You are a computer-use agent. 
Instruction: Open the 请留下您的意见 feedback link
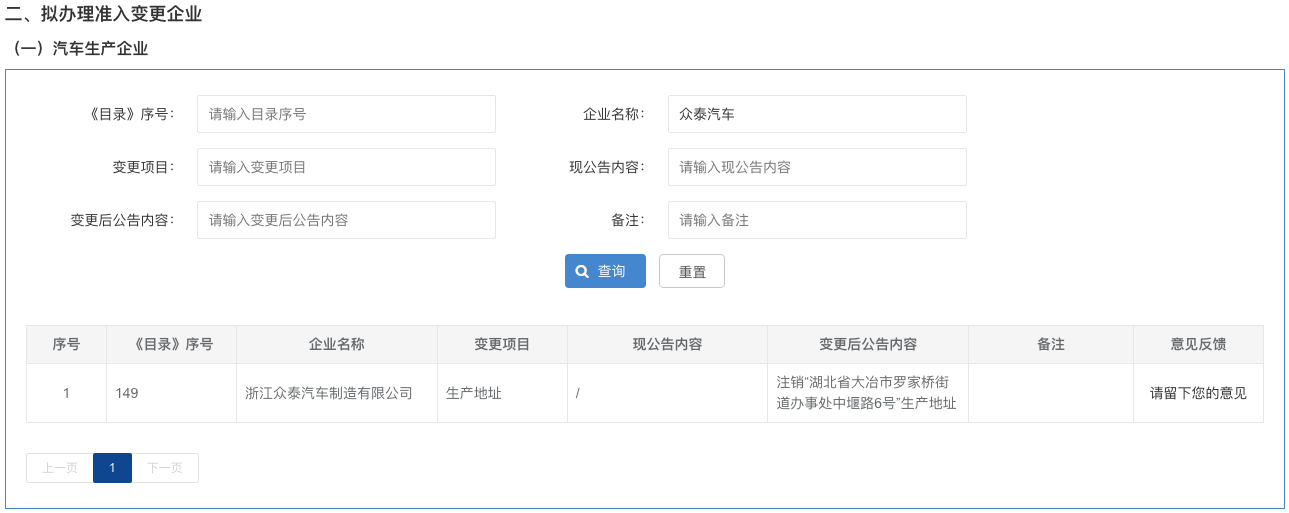[x=1198, y=393]
